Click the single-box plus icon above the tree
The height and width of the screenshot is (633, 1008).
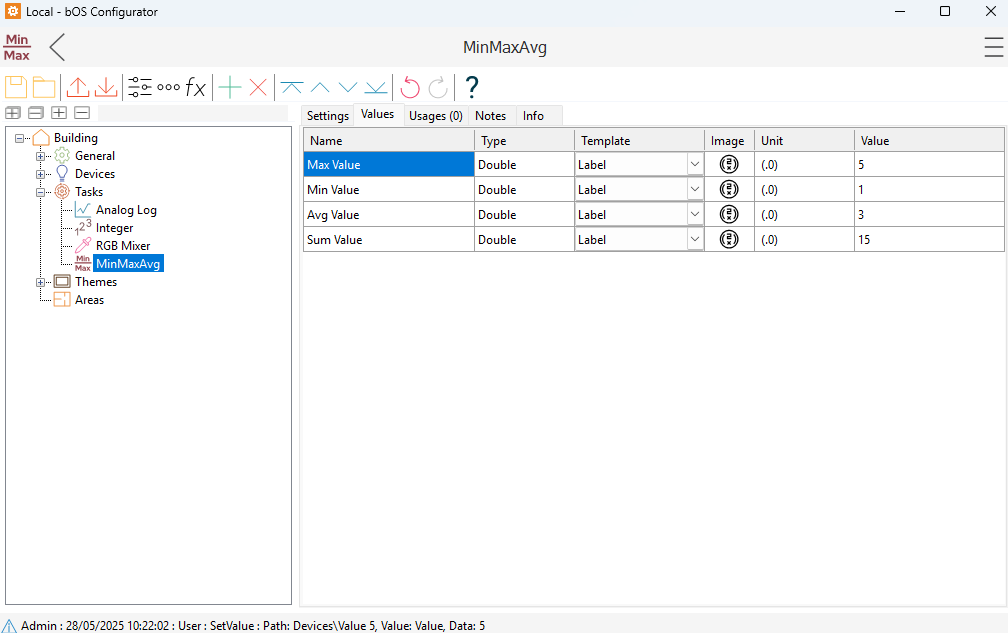(59, 113)
